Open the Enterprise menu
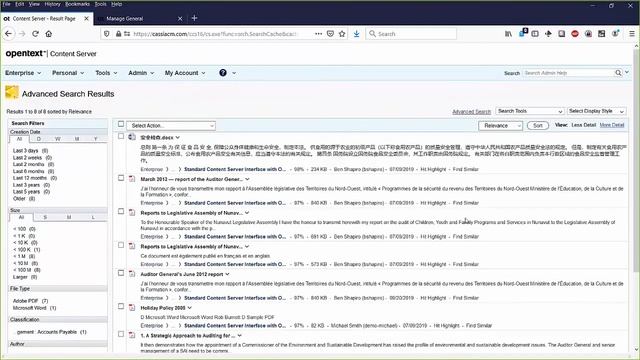The image size is (640, 360). (x=23, y=73)
